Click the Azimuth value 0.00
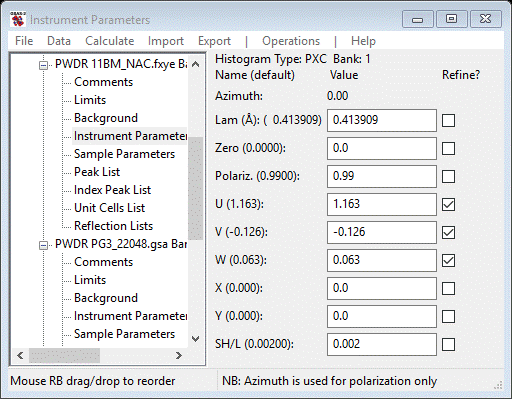Viewport: 512px width, 399px height. 337,96
